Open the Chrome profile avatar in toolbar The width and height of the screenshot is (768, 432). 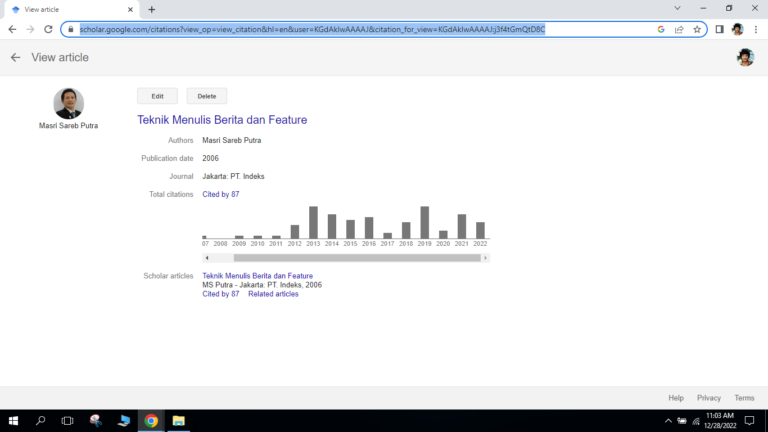click(738, 29)
